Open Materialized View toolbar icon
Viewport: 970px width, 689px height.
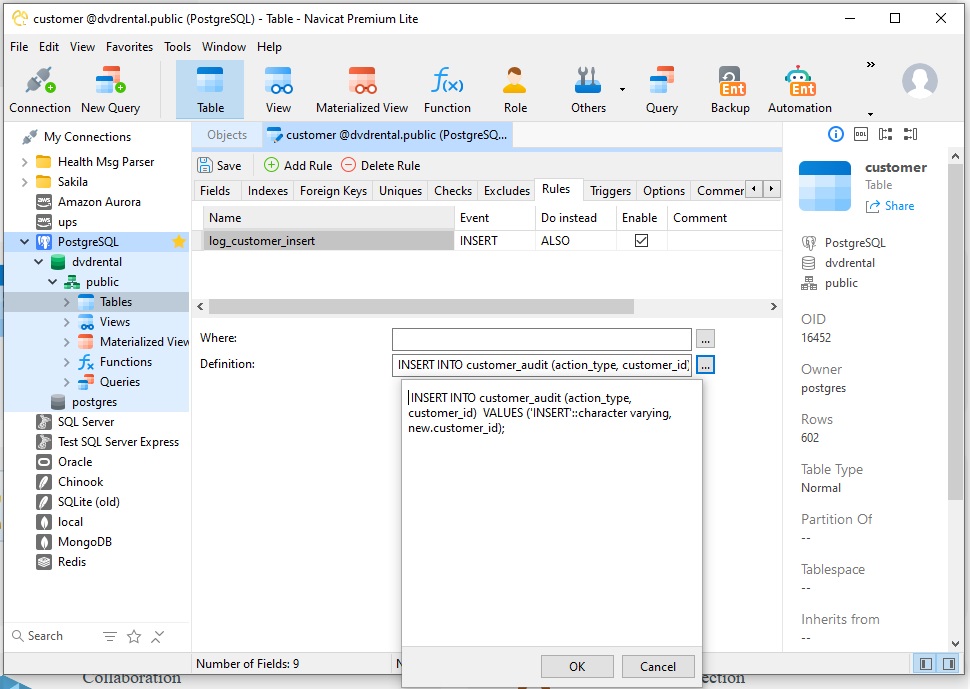362,90
